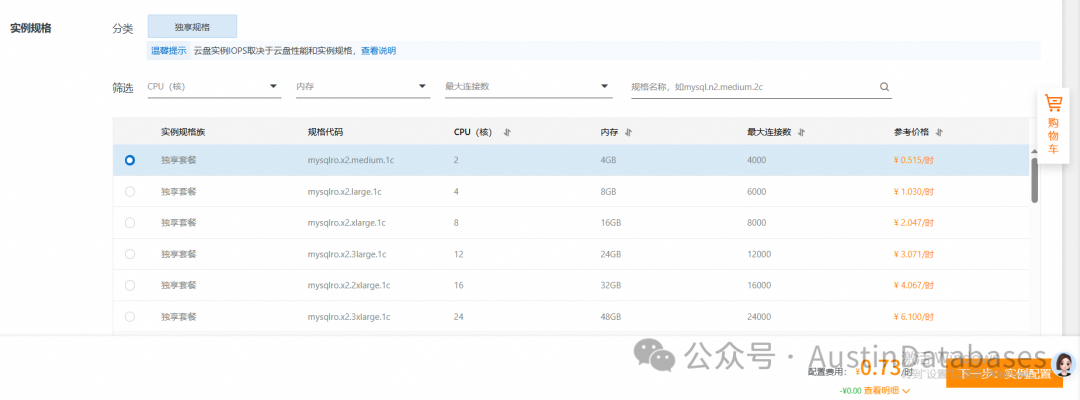Viewport: 1080px width, 400px height.
Task: Open the 查看说明 link in the tip
Action: (x=379, y=51)
